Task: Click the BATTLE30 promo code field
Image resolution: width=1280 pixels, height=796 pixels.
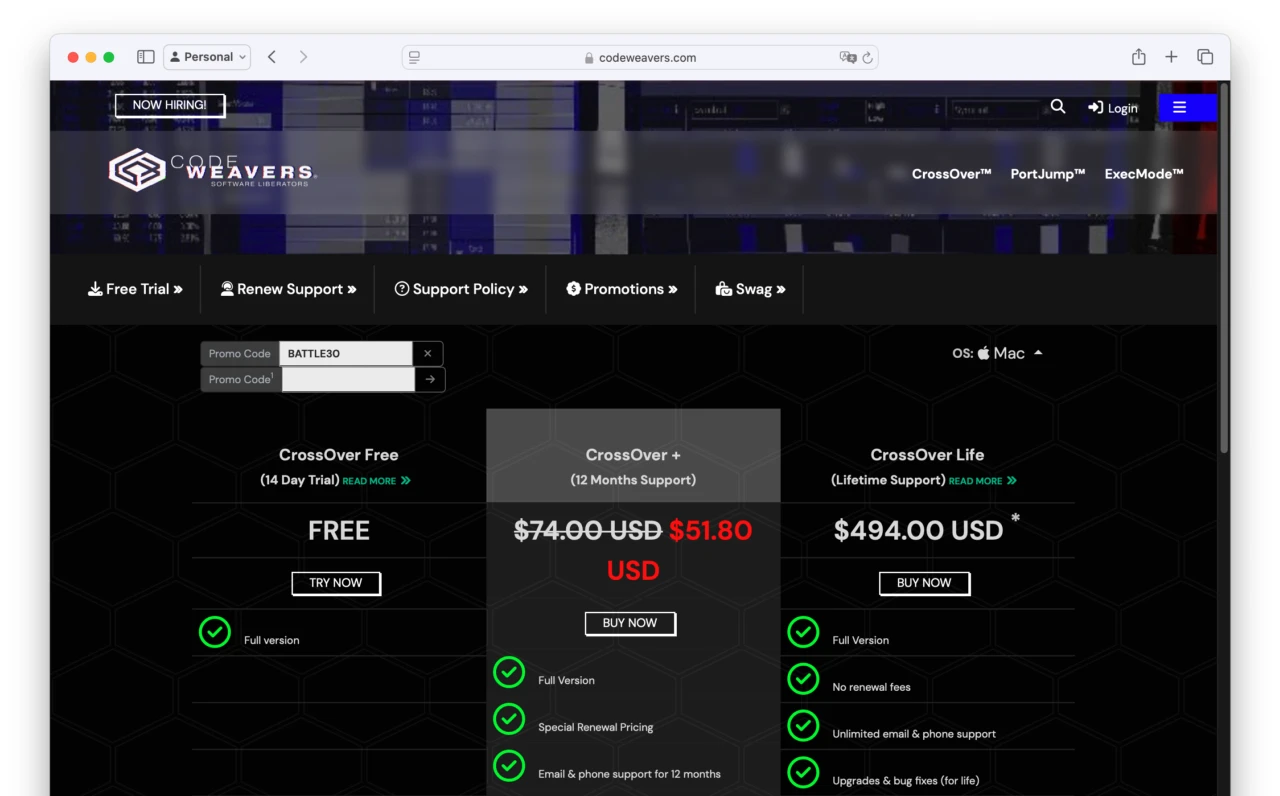Action: 346,353
